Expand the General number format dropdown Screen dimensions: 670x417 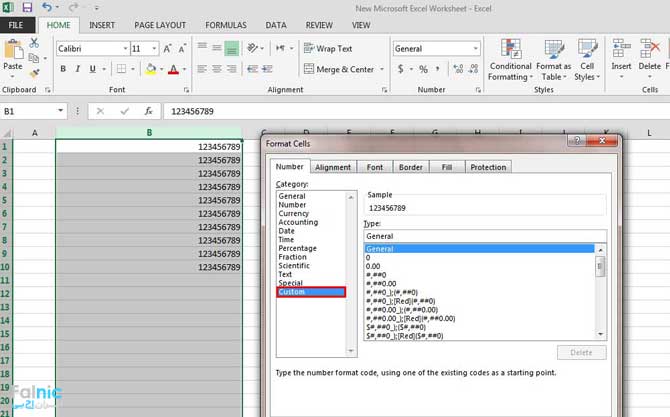click(474, 48)
